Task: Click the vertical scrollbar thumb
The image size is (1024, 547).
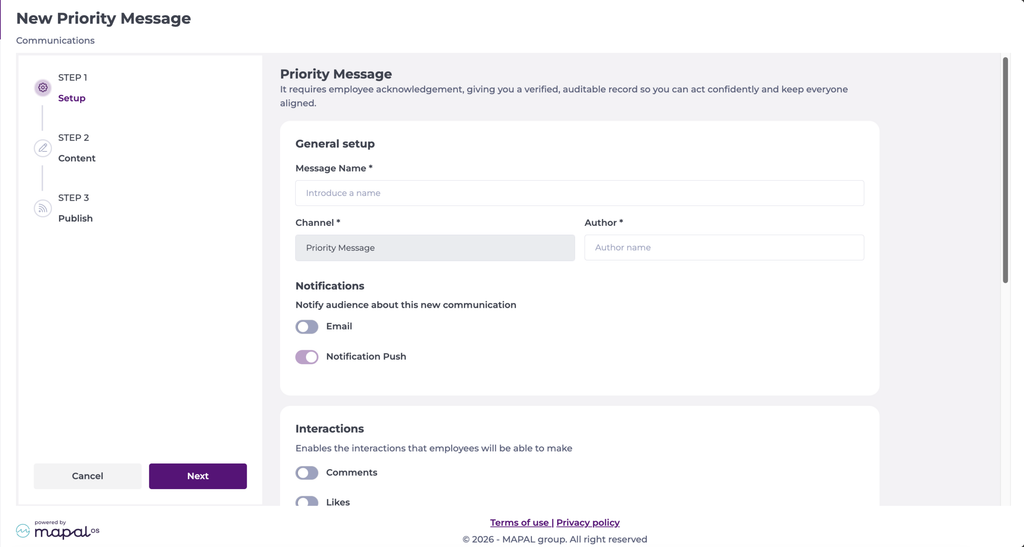Action: [1005, 170]
